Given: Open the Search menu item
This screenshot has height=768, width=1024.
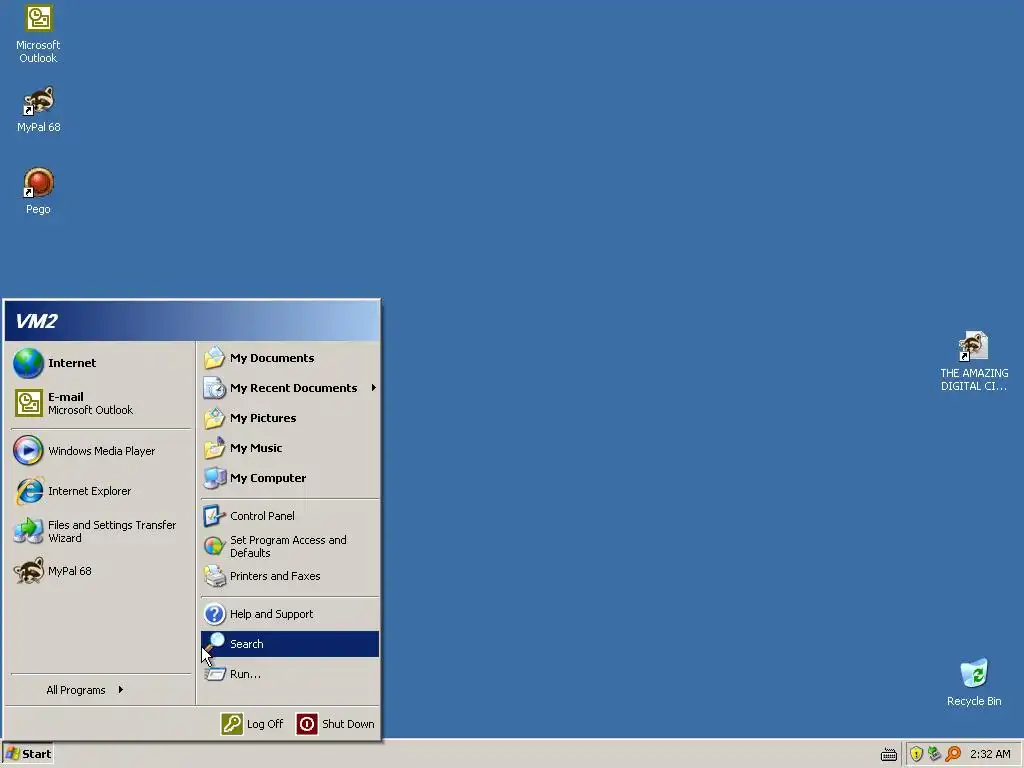Looking at the screenshot, I should pos(290,644).
